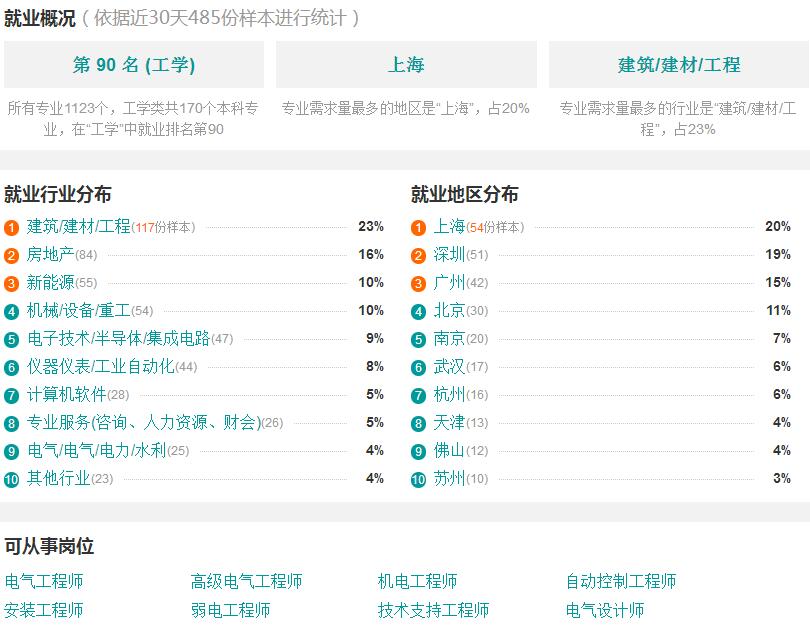Open 专业服务(咨询、人力资源、财会) link
The width and height of the screenshot is (810, 626).
pyautogui.click(x=144, y=422)
